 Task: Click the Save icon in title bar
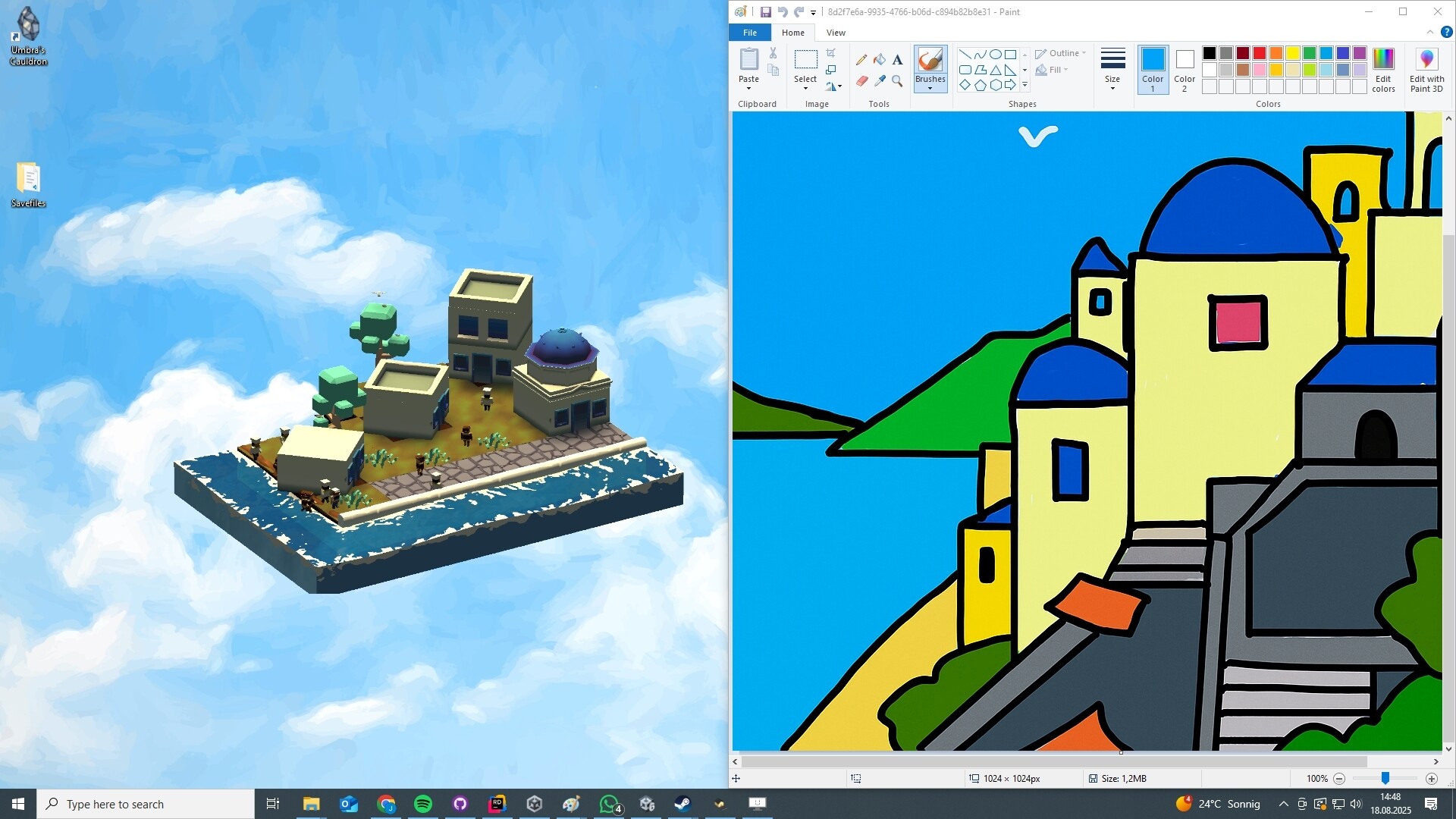(x=766, y=12)
